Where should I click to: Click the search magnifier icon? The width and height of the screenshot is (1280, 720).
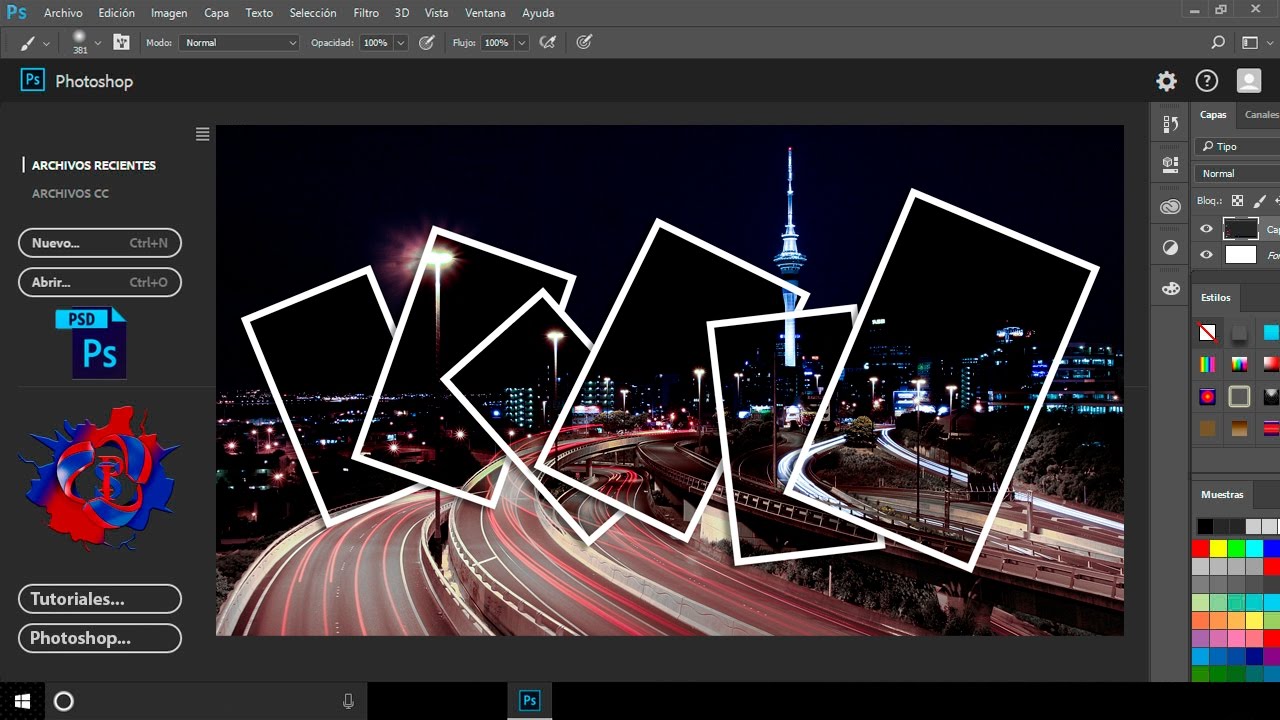pos(1218,43)
